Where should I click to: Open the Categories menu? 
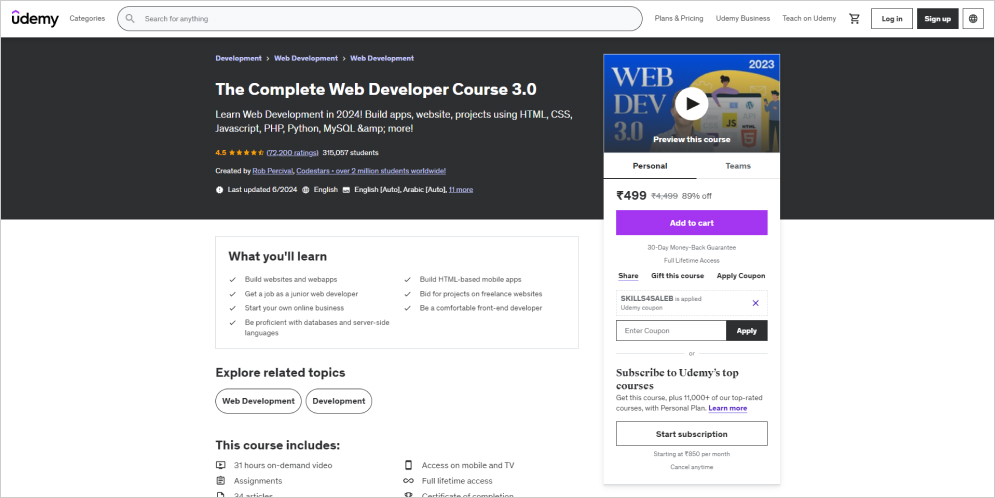[87, 18]
